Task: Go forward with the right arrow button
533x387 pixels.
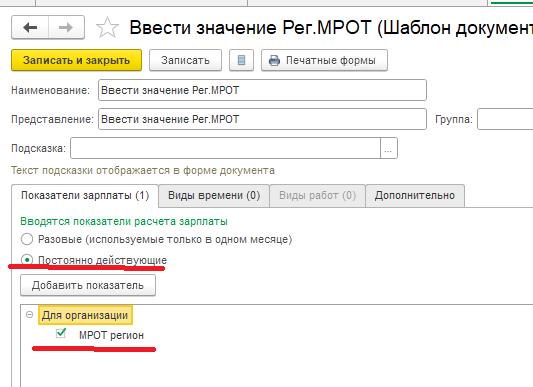Action: 66,27
